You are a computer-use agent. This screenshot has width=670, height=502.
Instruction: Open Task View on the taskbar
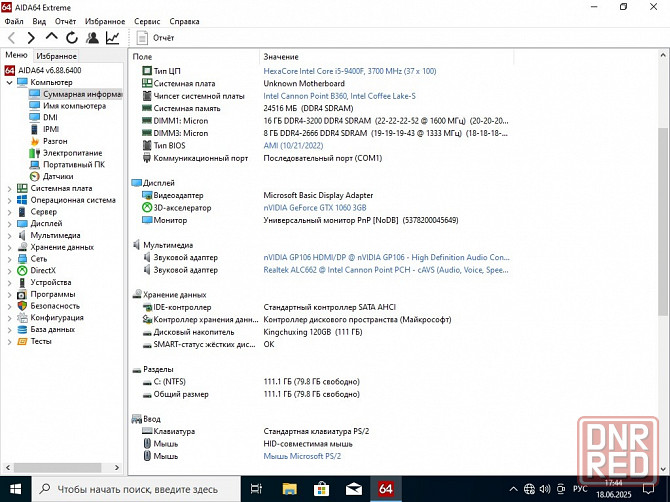(x=256, y=489)
